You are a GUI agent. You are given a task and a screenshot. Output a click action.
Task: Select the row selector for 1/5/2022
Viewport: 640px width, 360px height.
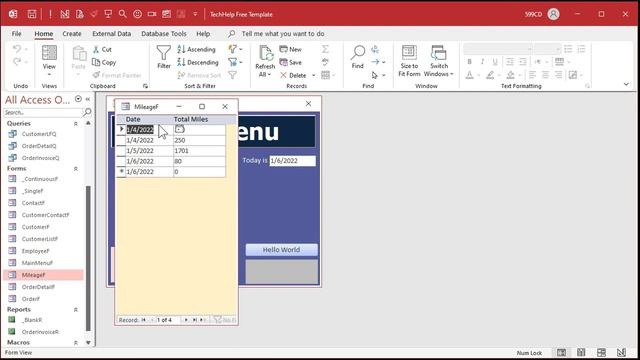(x=121, y=151)
